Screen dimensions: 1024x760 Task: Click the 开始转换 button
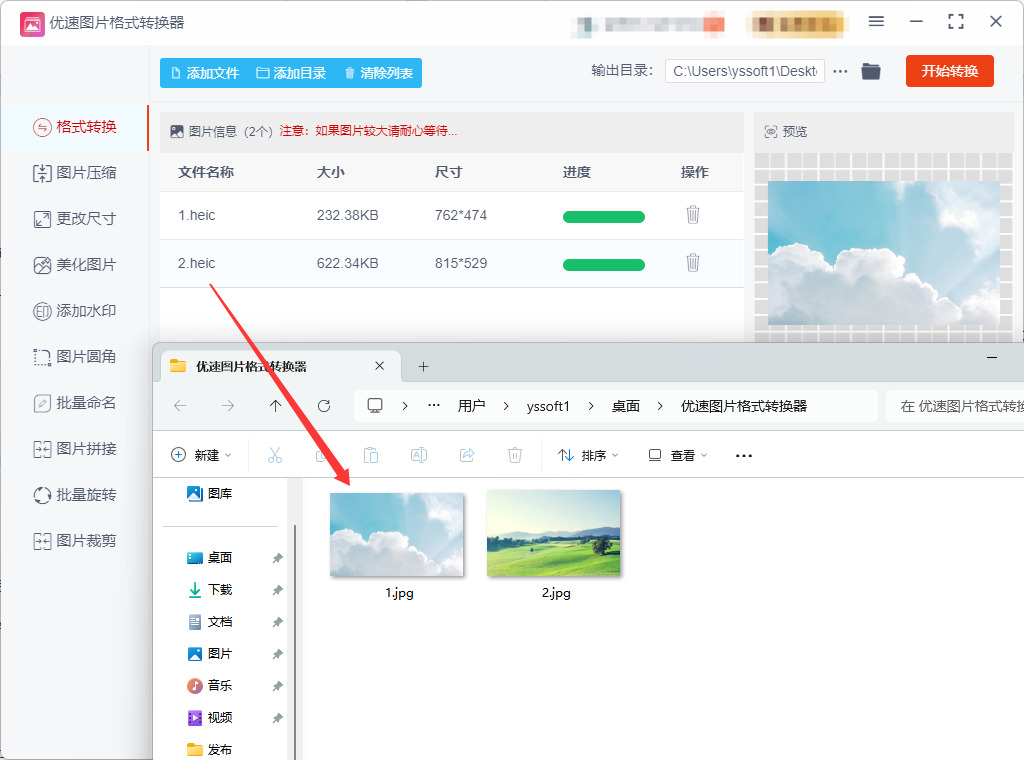(x=950, y=71)
